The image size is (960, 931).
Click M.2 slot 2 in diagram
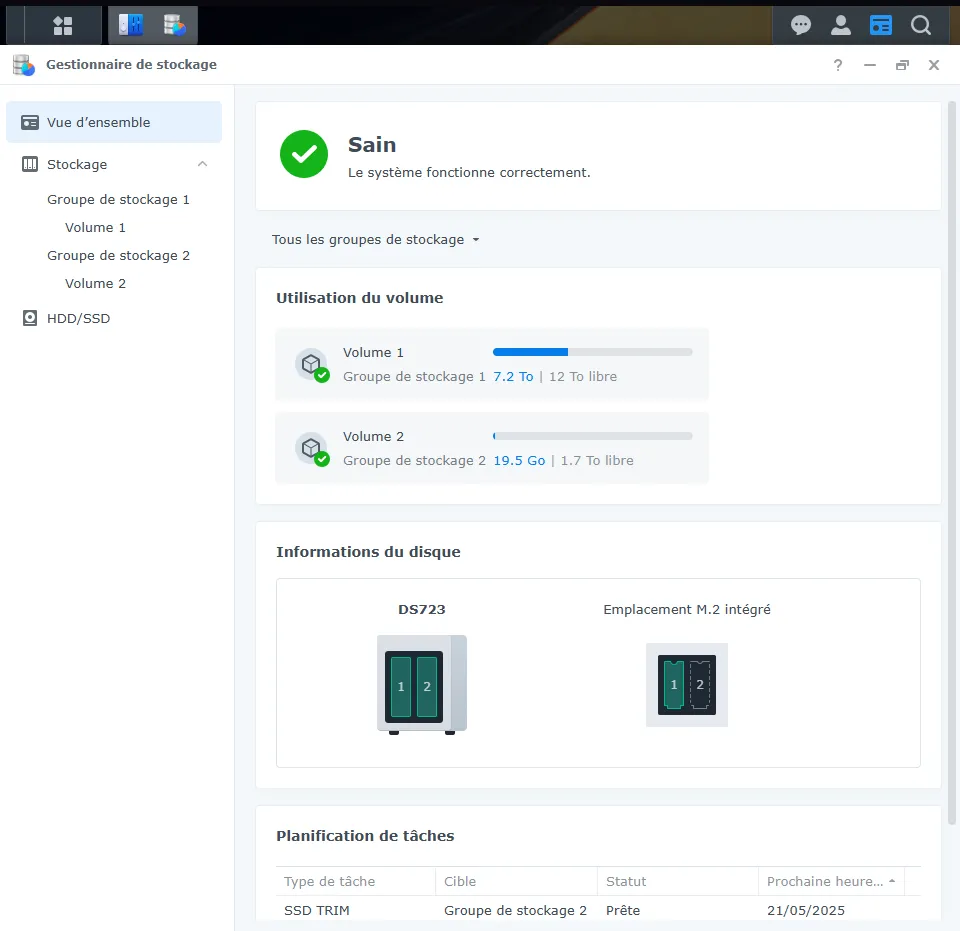700,685
